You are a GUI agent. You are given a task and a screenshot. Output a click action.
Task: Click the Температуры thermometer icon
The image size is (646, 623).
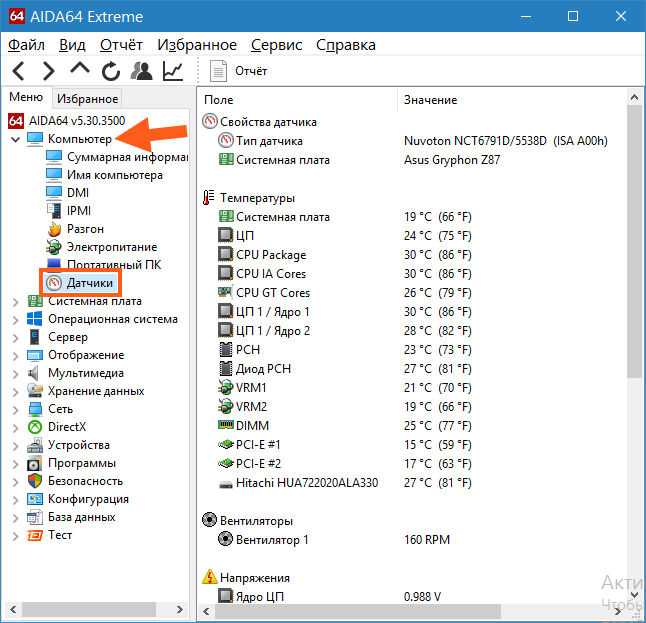coord(208,197)
